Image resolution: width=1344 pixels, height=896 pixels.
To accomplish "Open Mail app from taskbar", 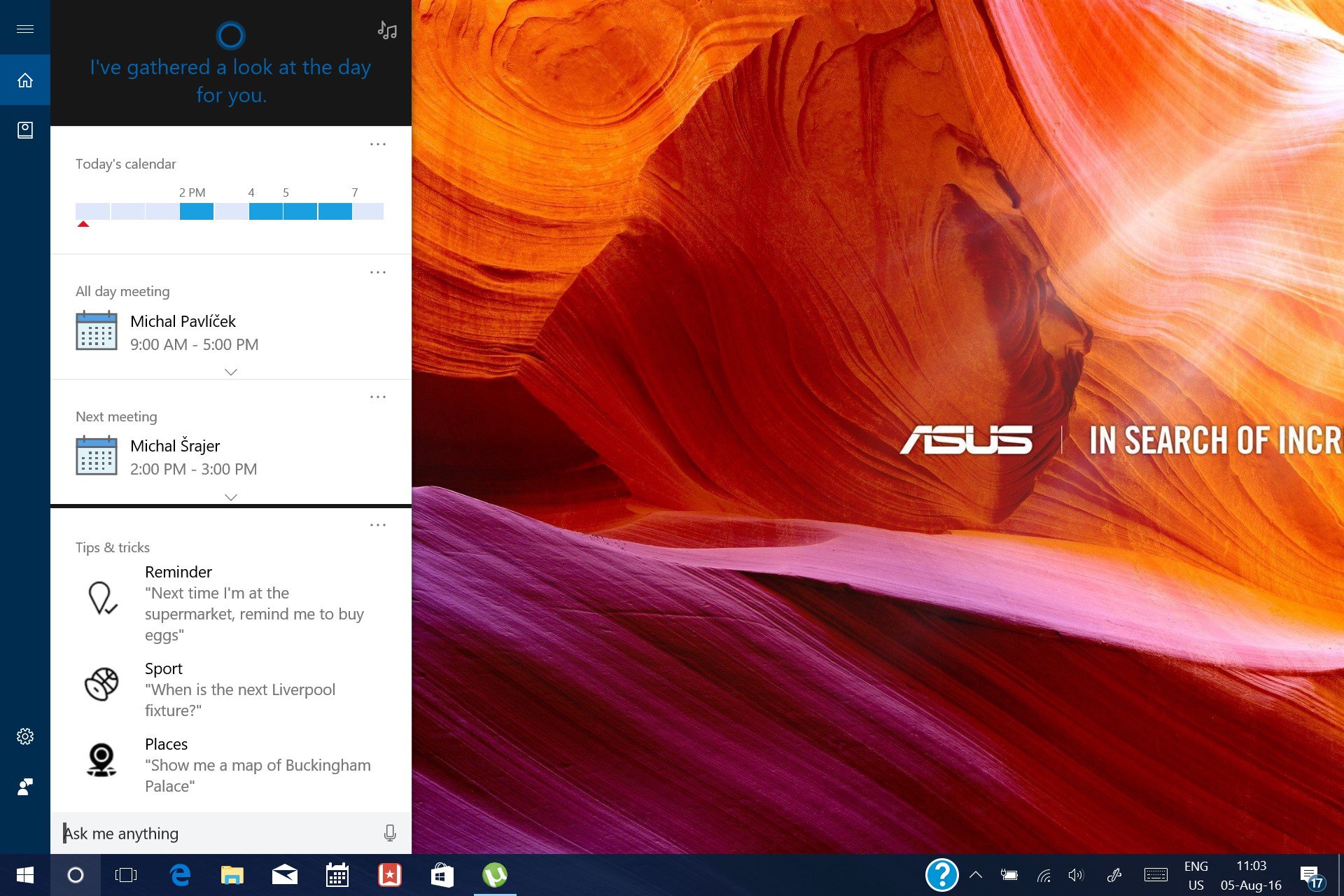I will tap(285, 875).
